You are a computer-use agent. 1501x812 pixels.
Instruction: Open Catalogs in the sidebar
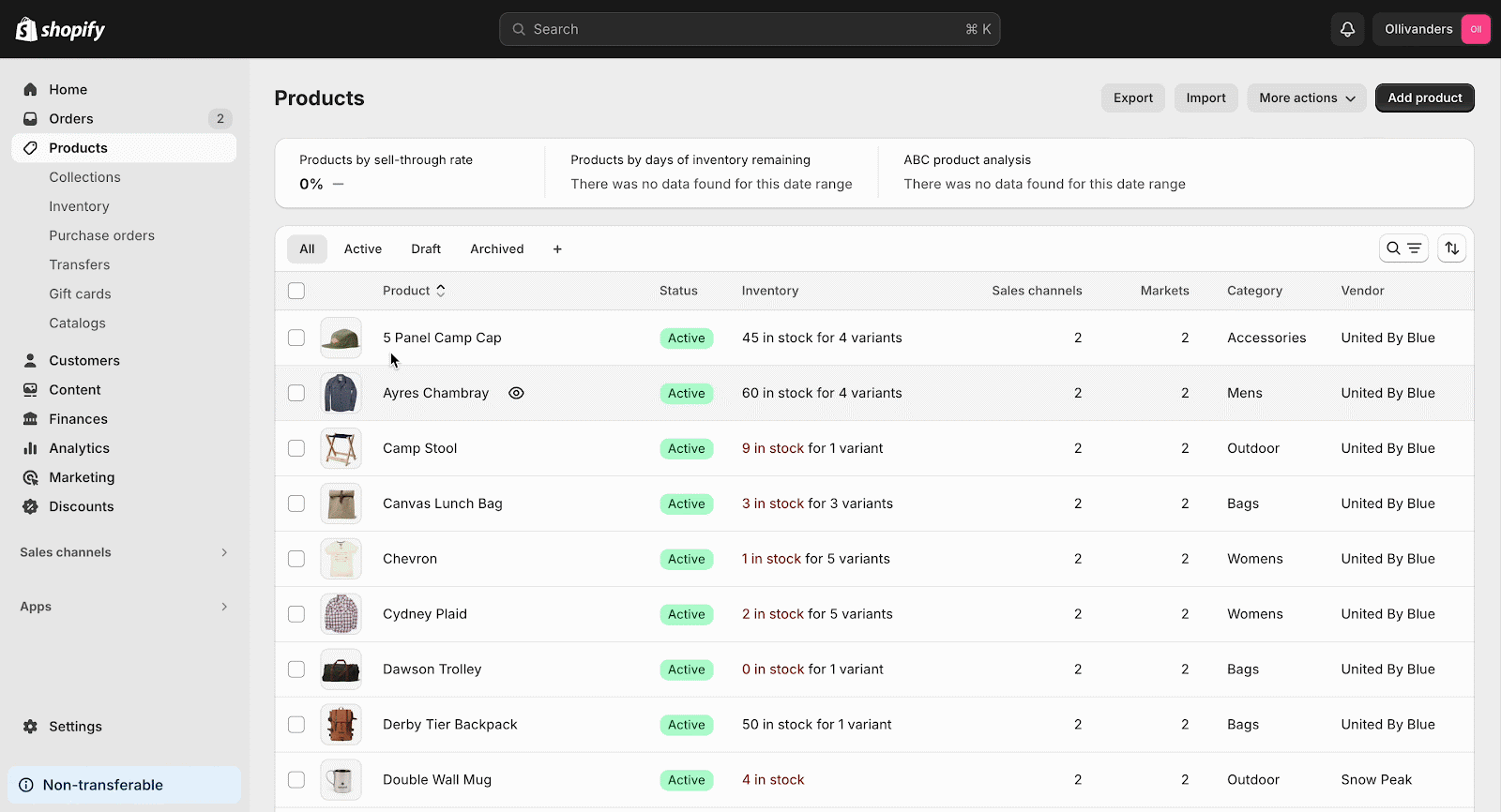(77, 323)
